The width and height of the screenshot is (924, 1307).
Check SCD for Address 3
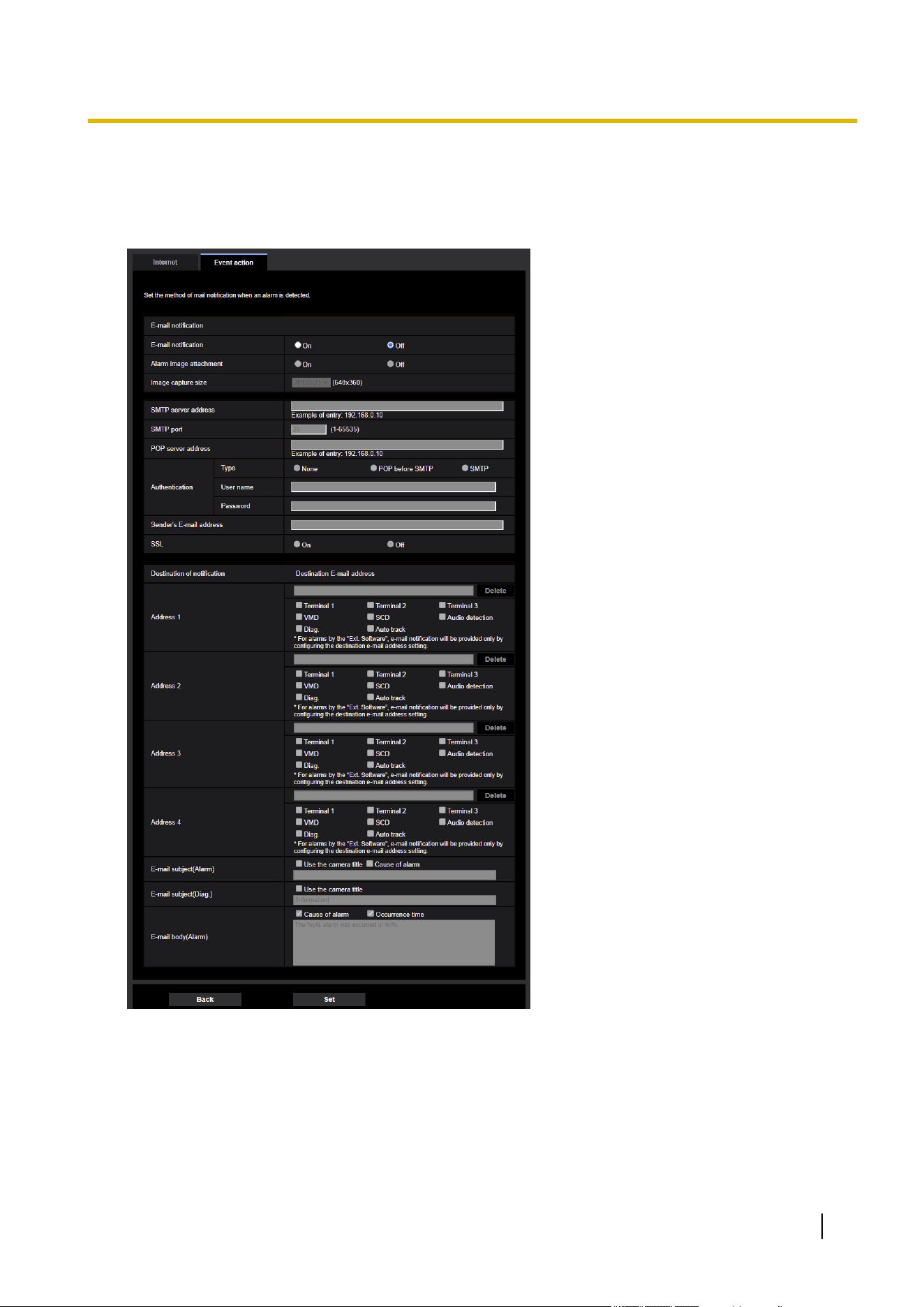(x=371, y=753)
